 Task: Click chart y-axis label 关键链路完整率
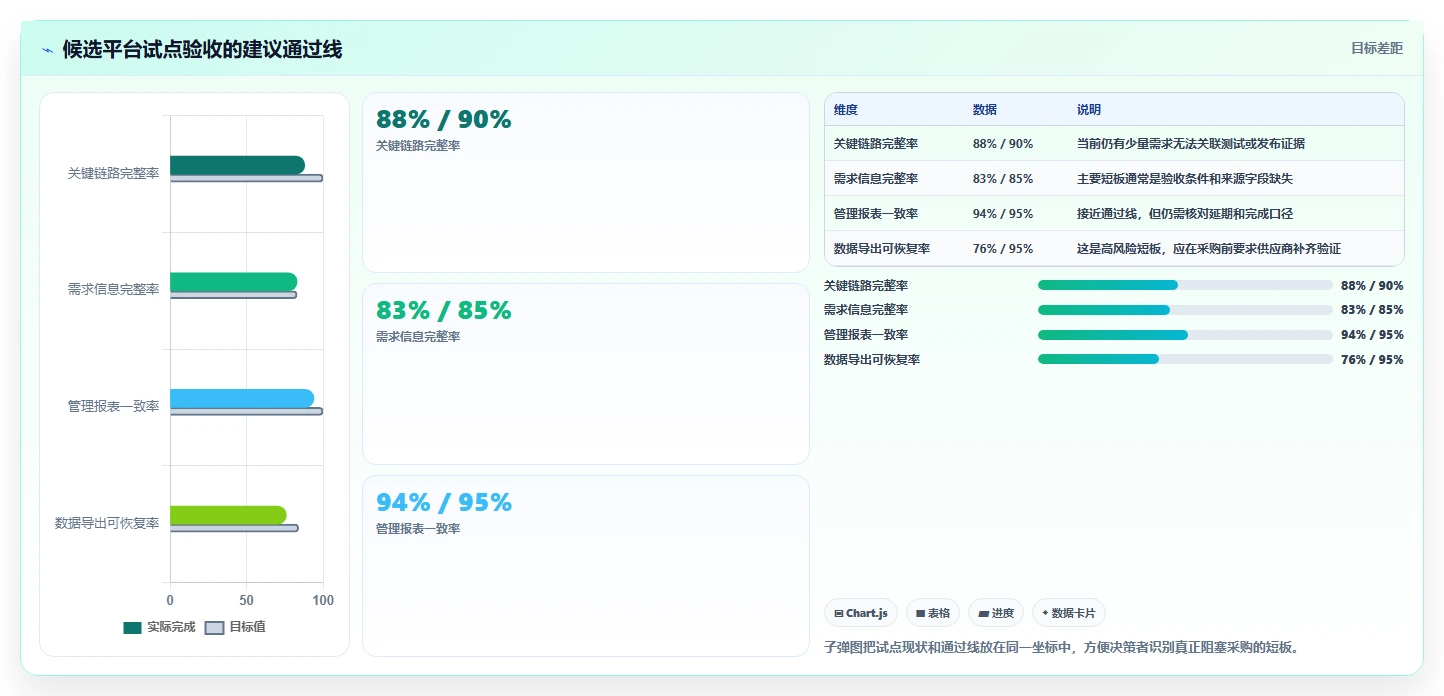click(113, 173)
